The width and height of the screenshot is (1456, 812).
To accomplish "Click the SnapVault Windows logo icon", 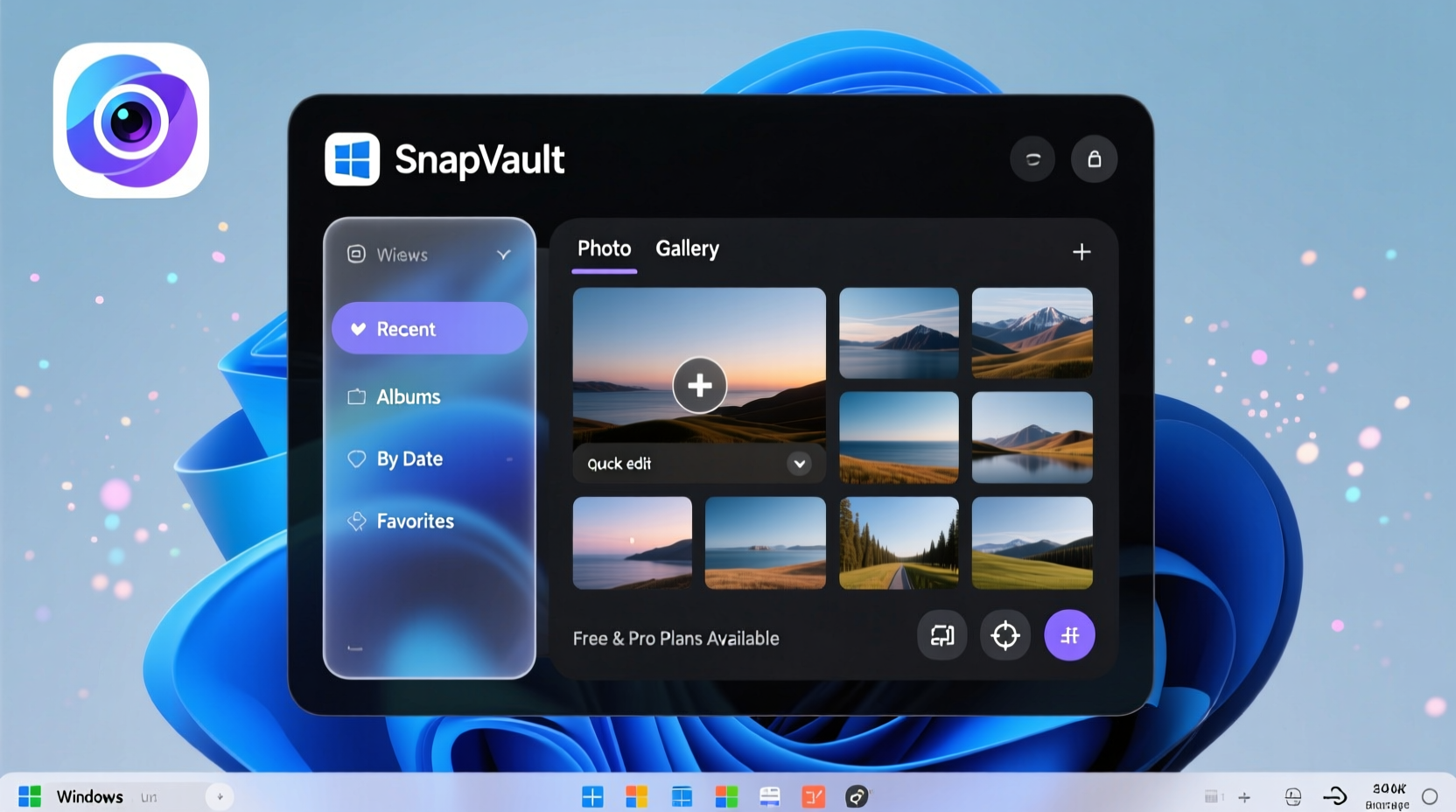I will [x=352, y=159].
